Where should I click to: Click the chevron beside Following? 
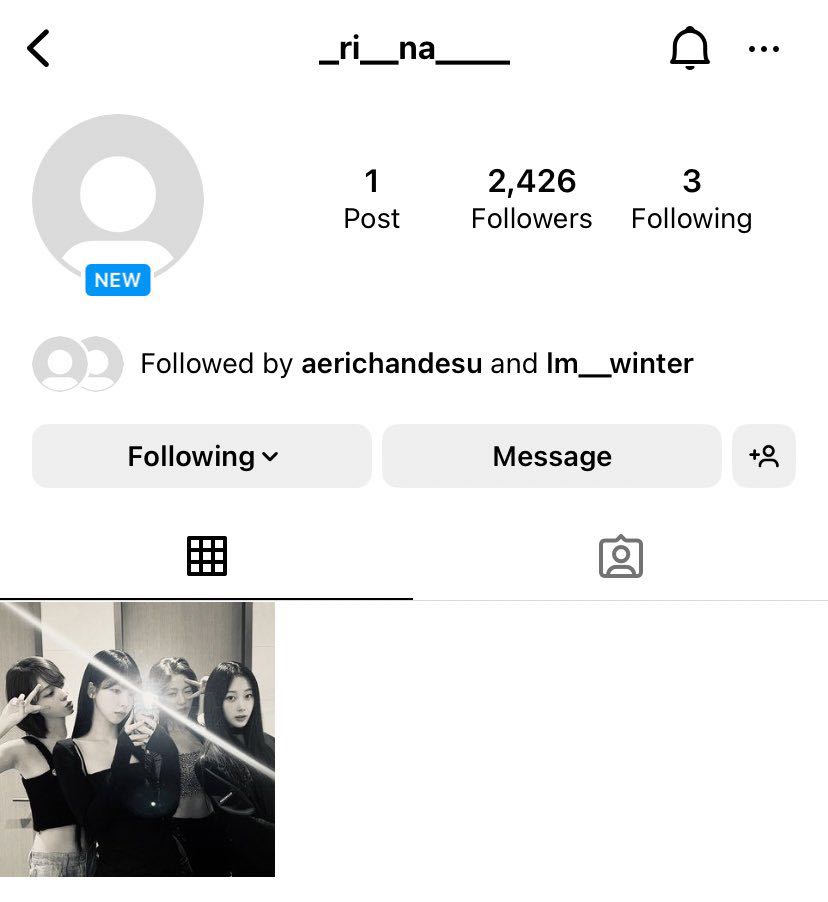270,457
